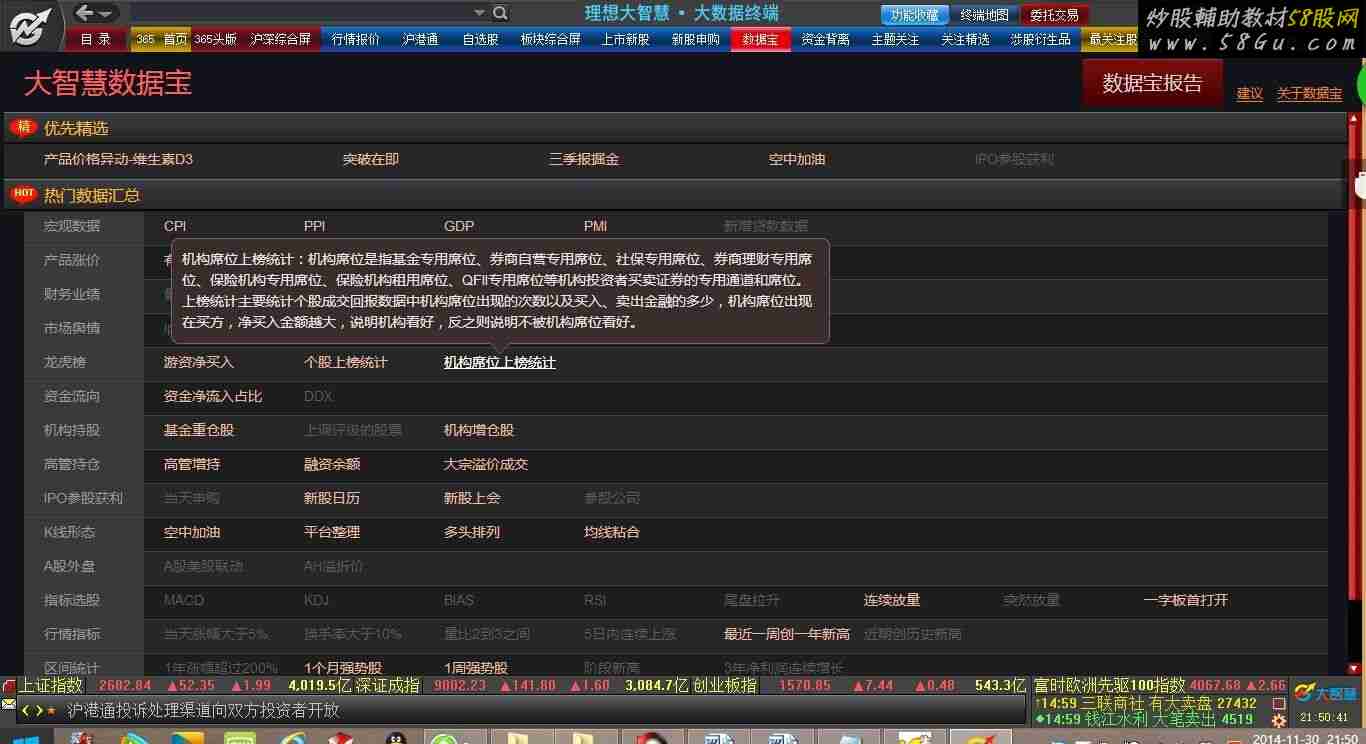1366x744 pixels.
Task: Open the 自选股 tab
Action: point(481,39)
